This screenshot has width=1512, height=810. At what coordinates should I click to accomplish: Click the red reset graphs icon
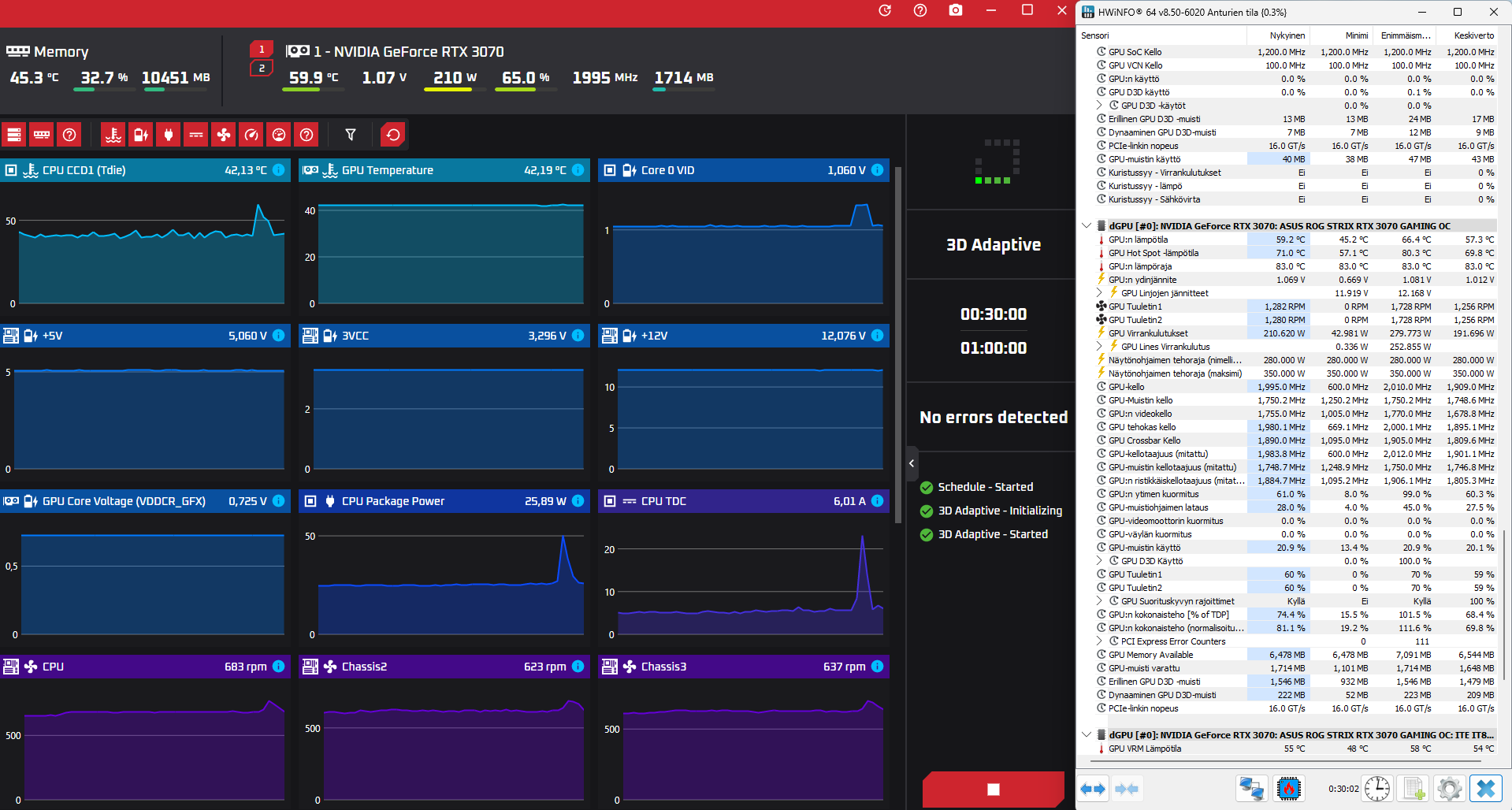[393, 135]
